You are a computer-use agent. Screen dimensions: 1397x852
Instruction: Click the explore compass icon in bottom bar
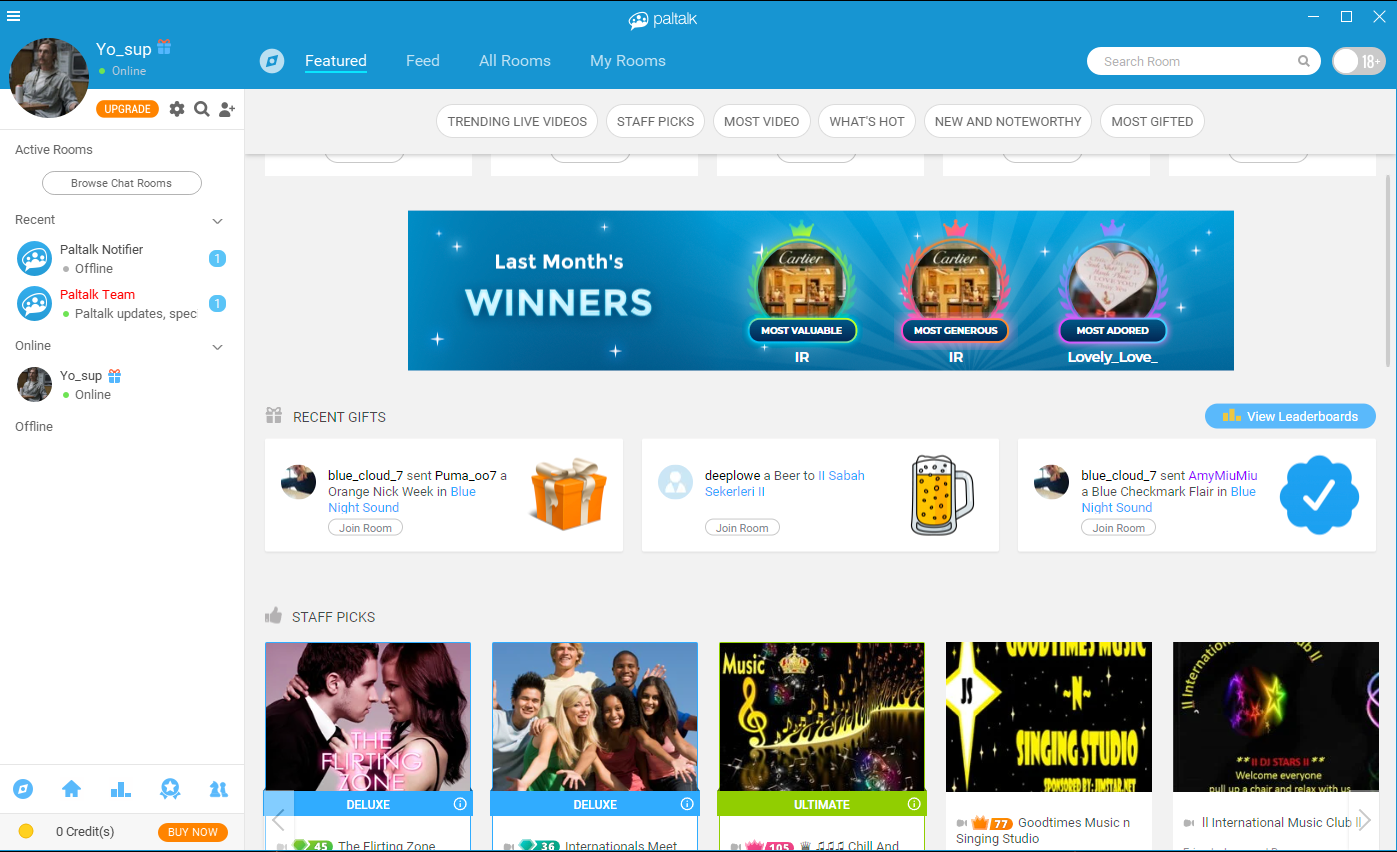coord(23,789)
